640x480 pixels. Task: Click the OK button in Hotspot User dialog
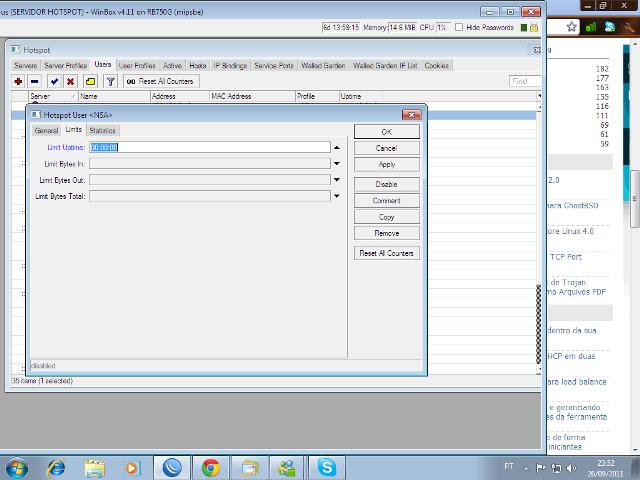pyautogui.click(x=387, y=132)
